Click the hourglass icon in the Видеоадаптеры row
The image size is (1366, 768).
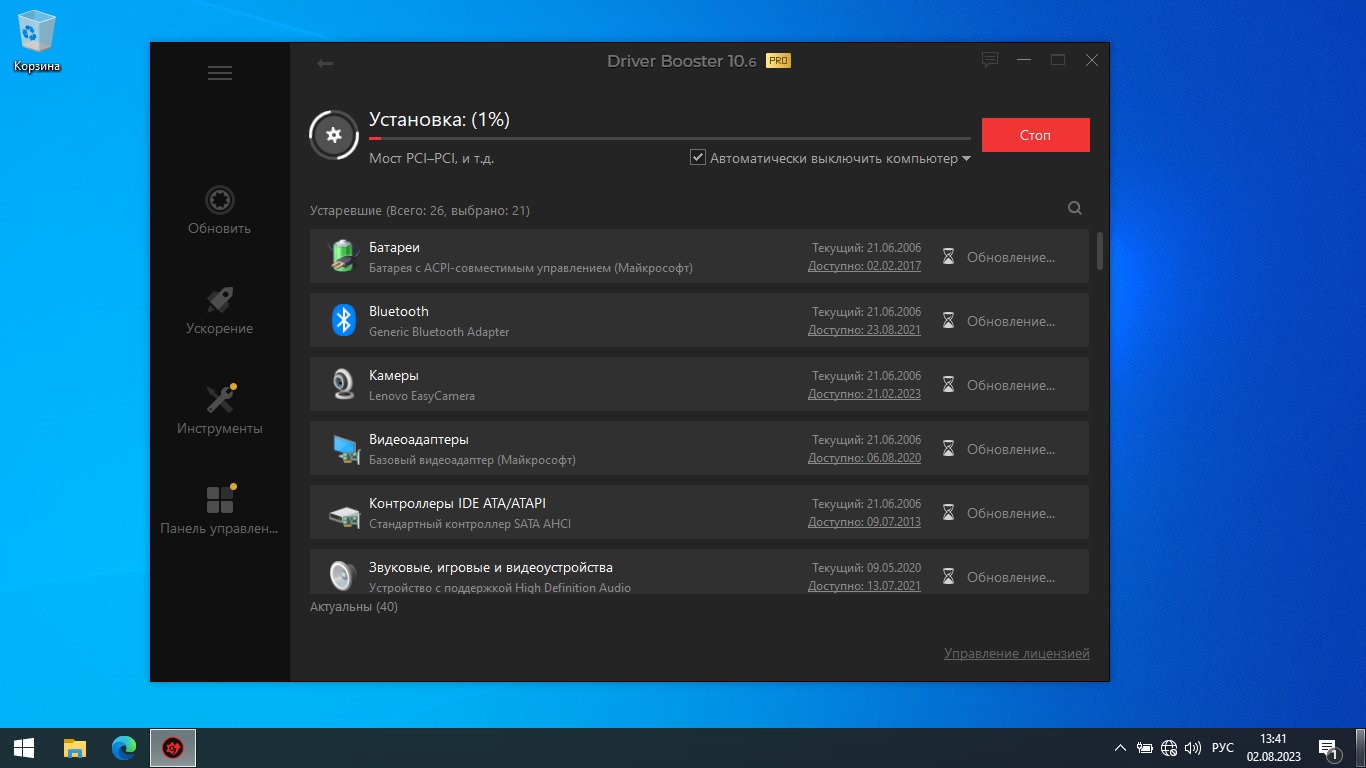948,449
